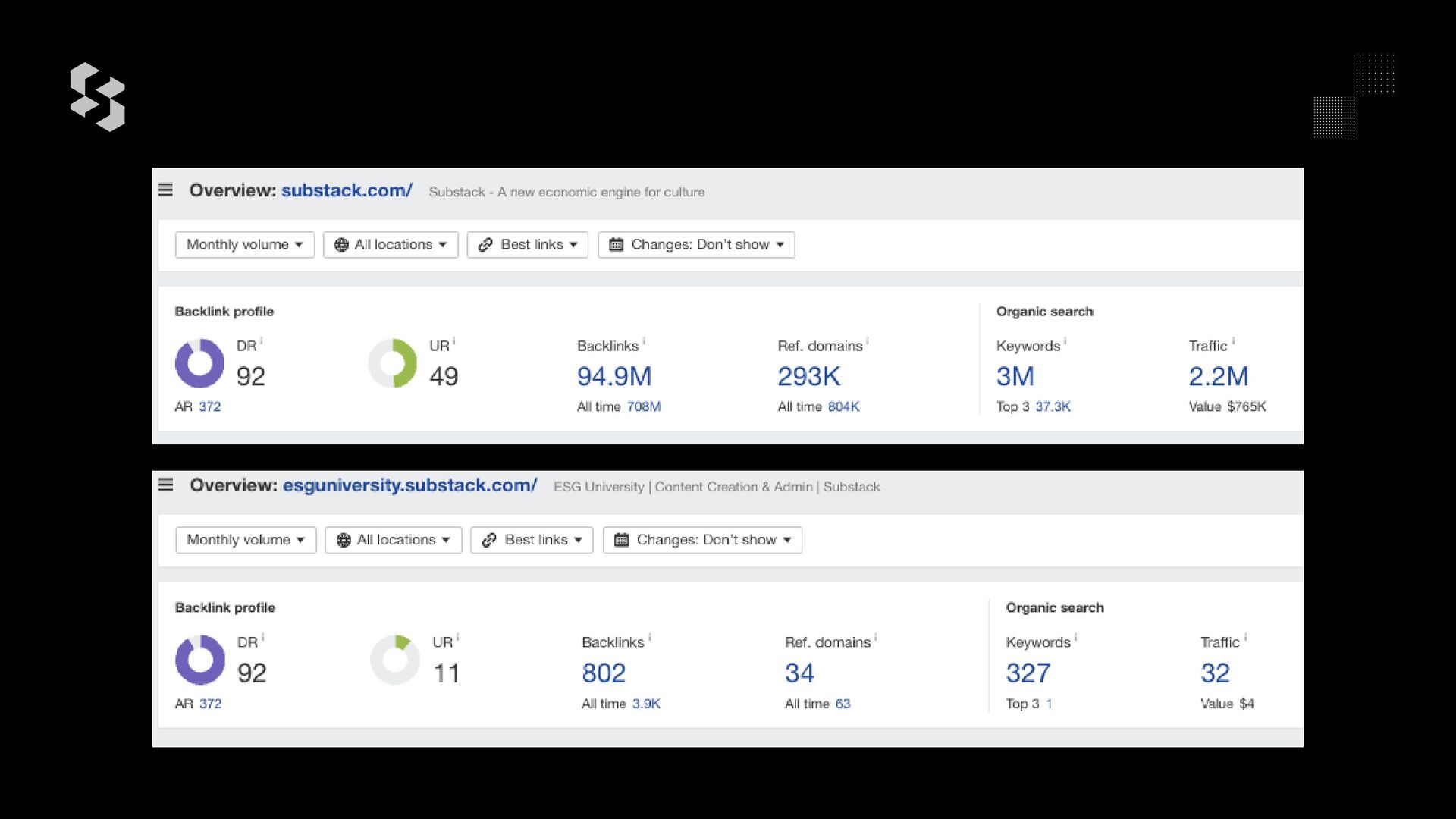This screenshot has height=819, width=1456.
Task: Open Monthly volume dropdown in esguniversity panel
Action: pos(246,540)
